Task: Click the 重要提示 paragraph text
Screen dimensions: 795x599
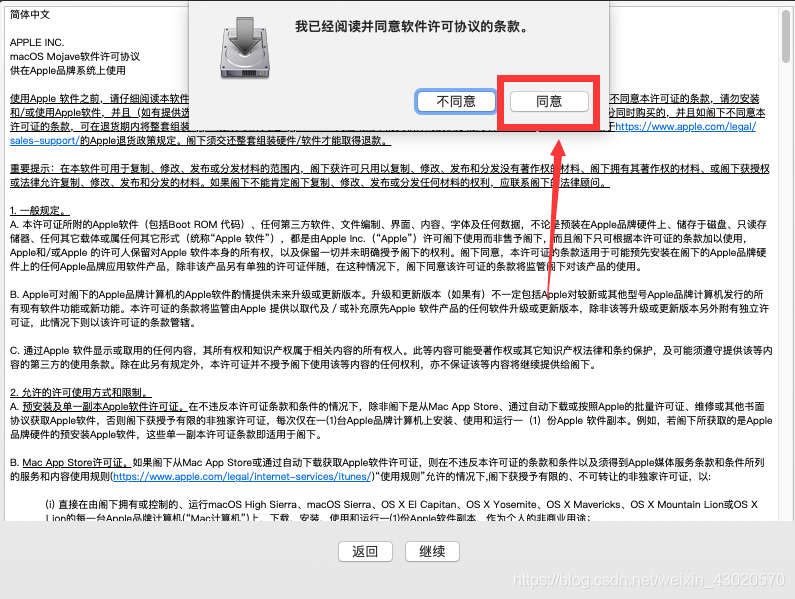Action: (x=389, y=175)
